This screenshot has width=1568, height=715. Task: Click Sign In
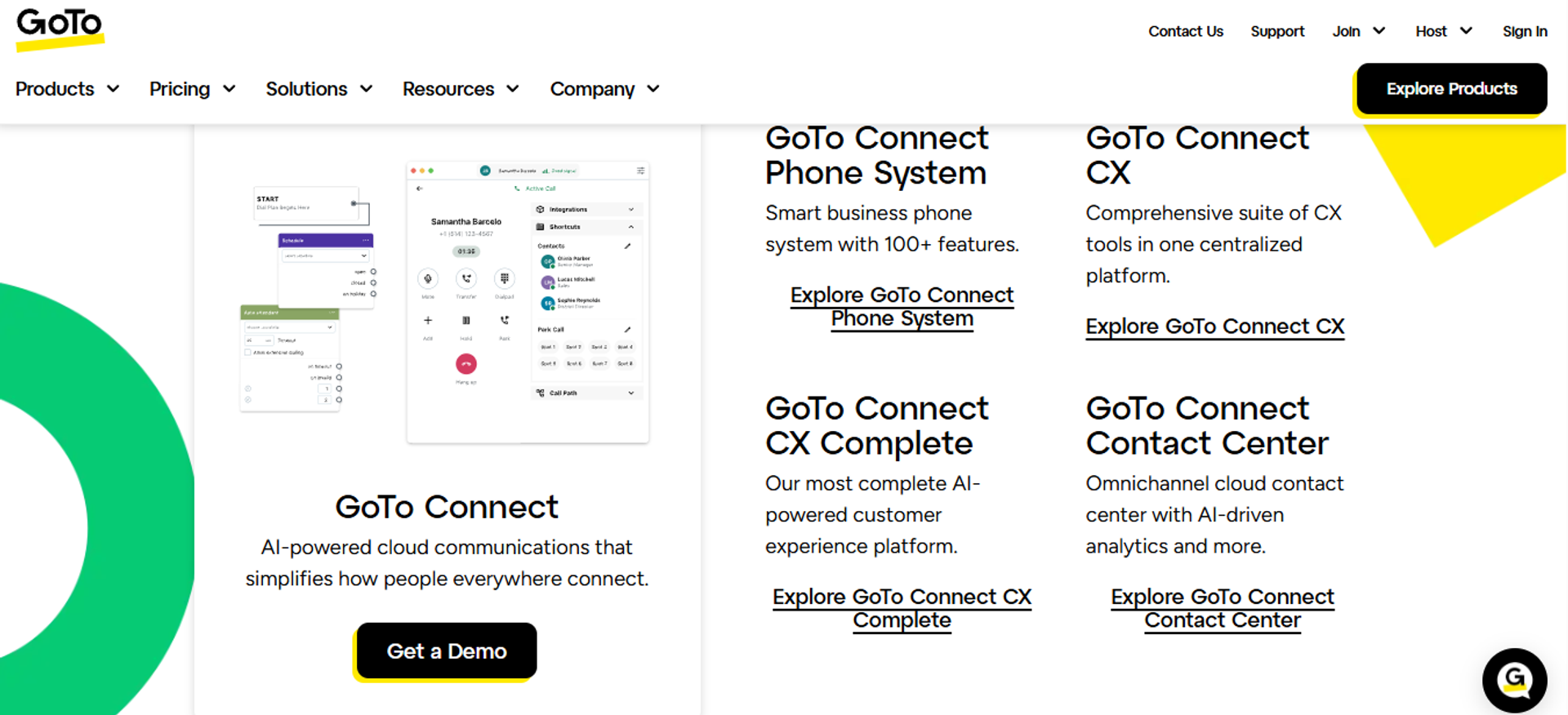(1525, 31)
